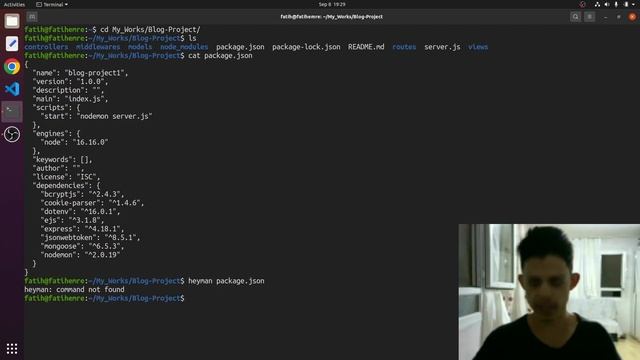Viewport: 640px width, 360px height.
Task: Click the 'views' directory name
Action: (x=478, y=47)
